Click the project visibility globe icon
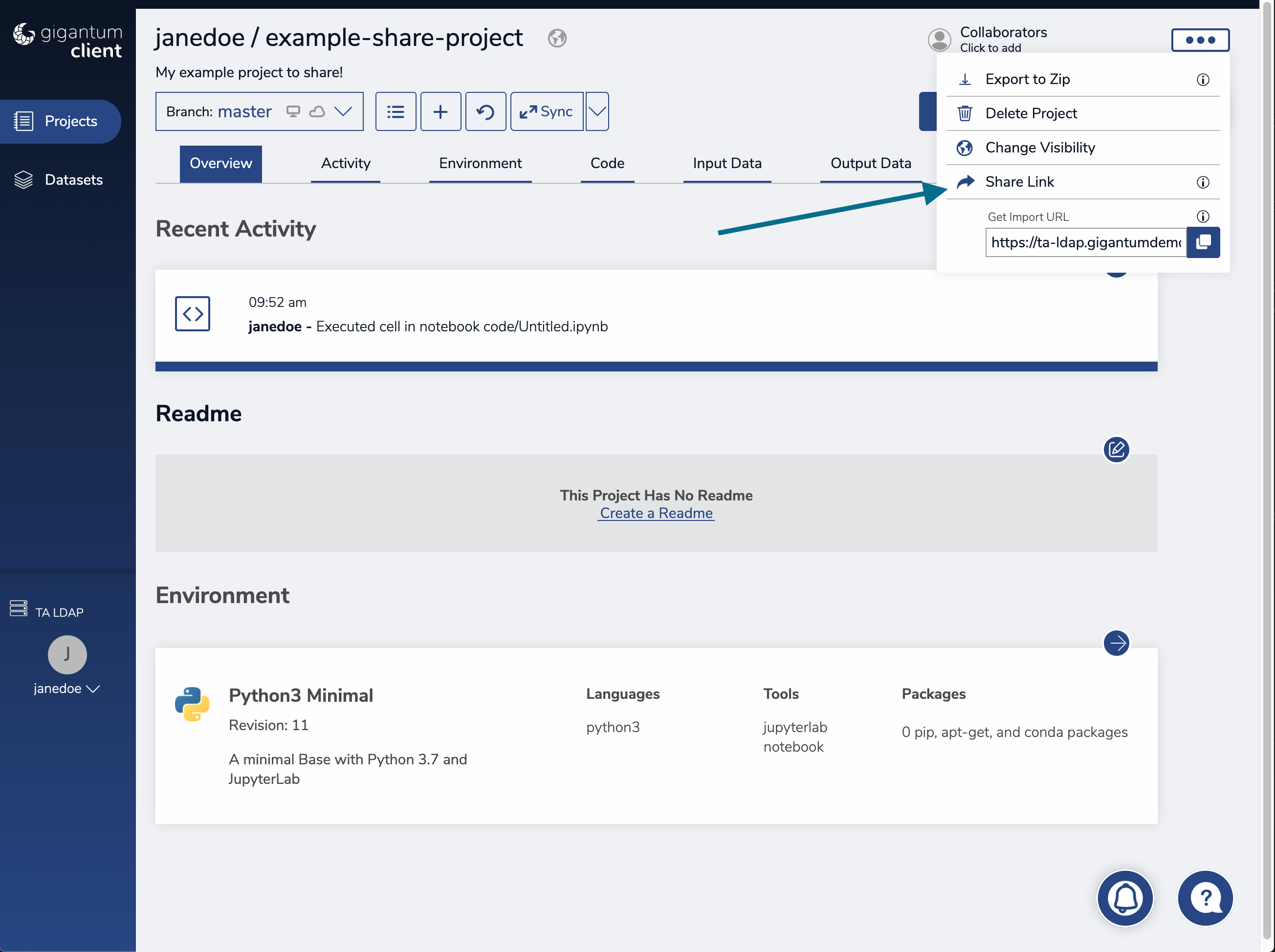 pyautogui.click(x=557, y=39)
